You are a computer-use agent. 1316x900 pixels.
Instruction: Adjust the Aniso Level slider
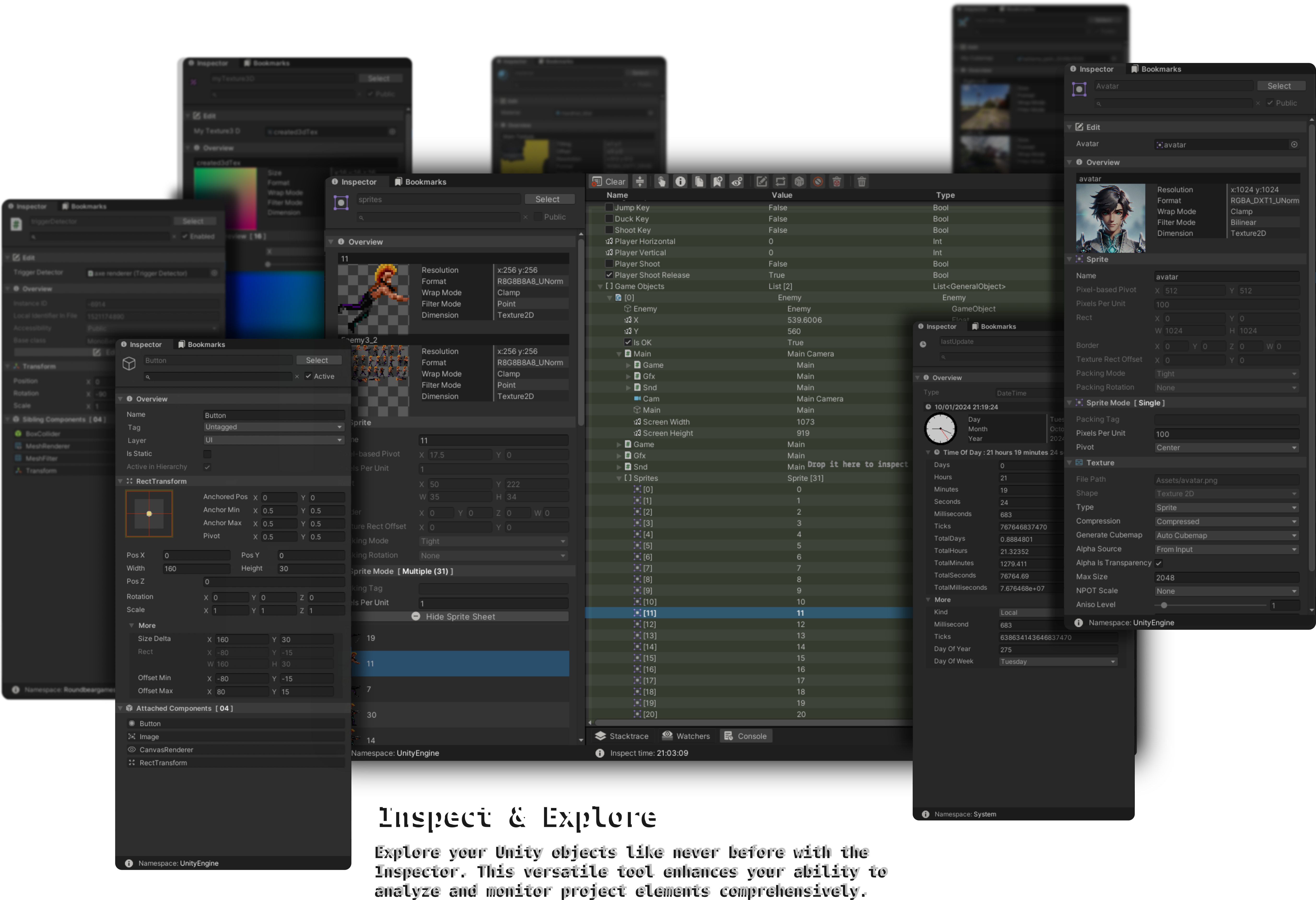pos(1210,605)
